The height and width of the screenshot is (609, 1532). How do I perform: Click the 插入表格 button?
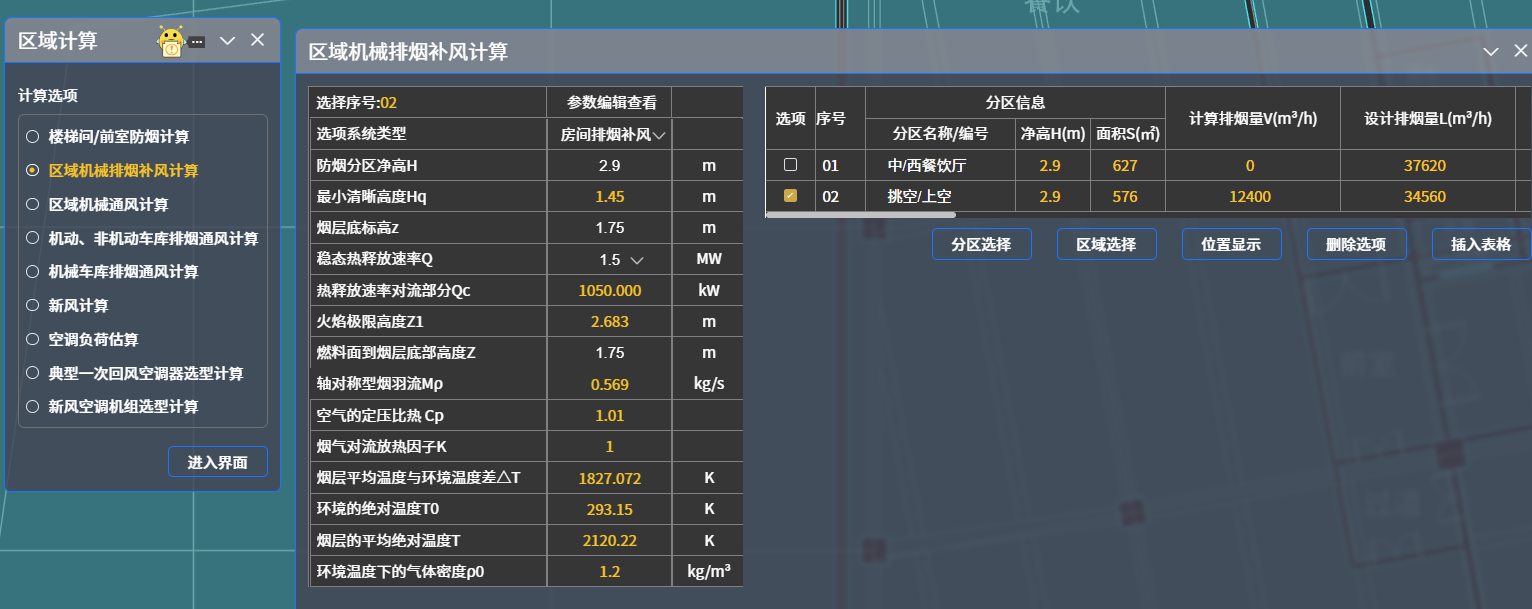(1481, 244)
